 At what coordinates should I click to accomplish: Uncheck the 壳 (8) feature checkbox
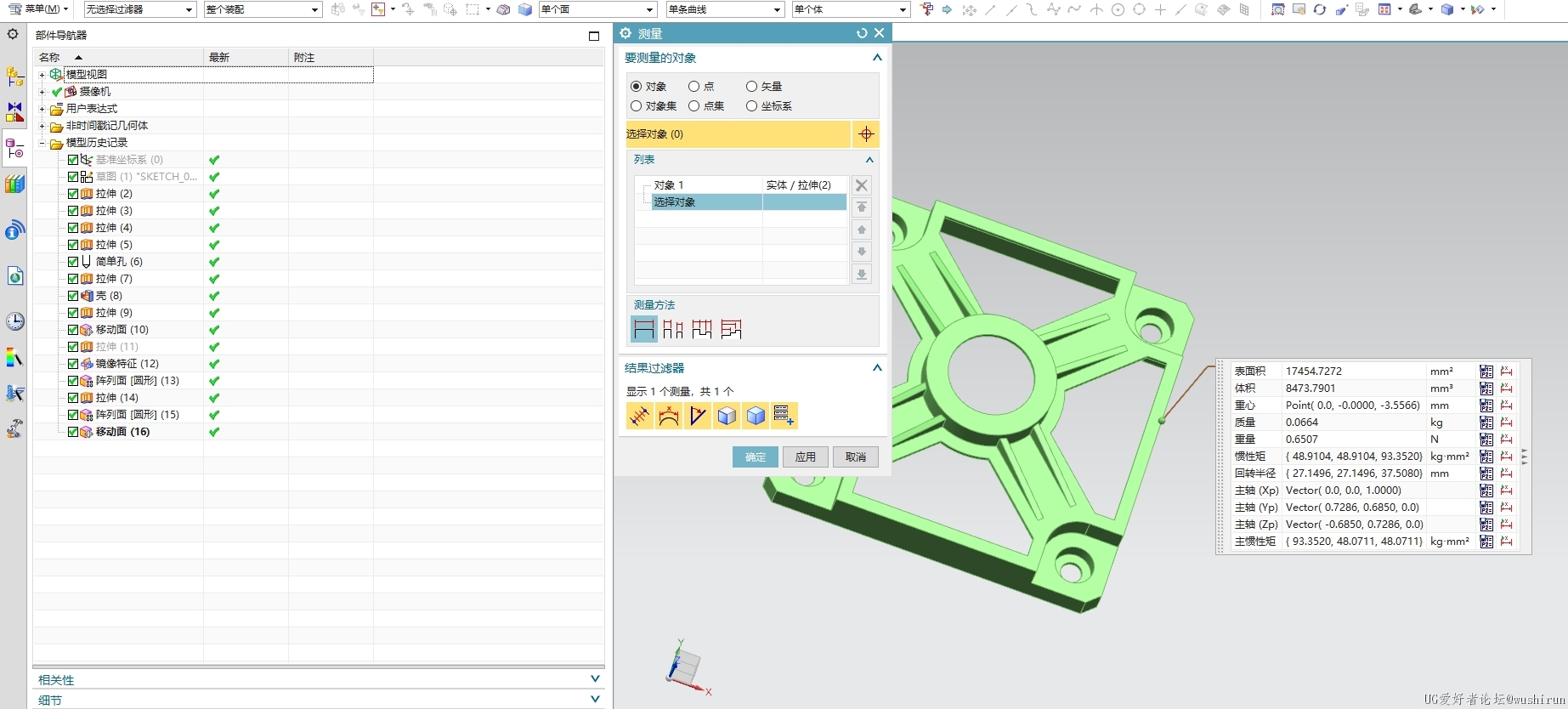[73, 296]
